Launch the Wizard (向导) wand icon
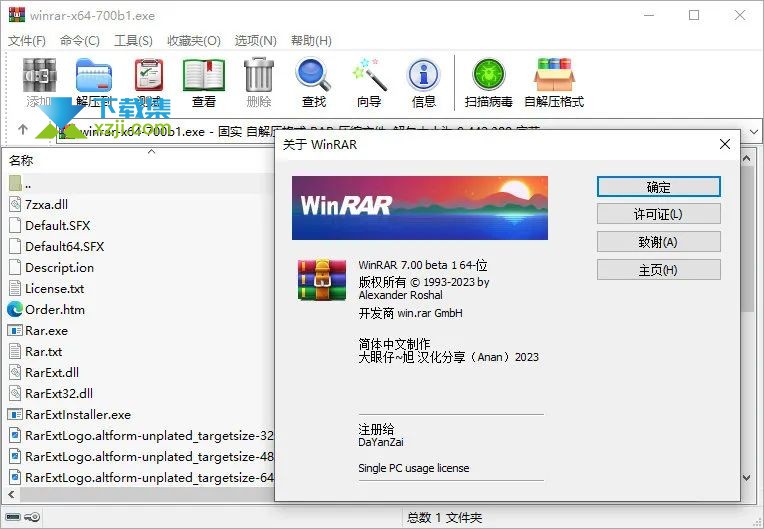This screenshot has height=529, width=764. (x=369, y=78)
